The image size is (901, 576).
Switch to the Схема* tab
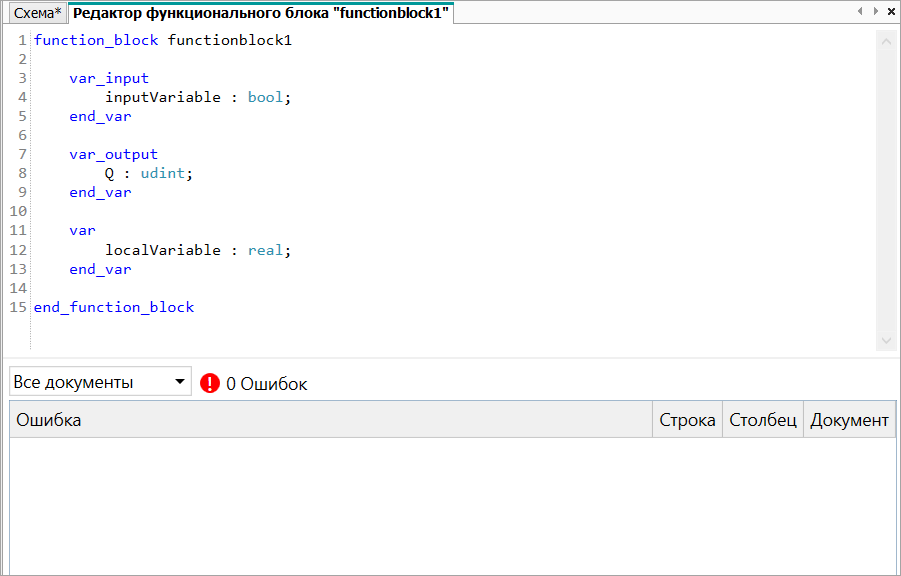pos(38,12)
